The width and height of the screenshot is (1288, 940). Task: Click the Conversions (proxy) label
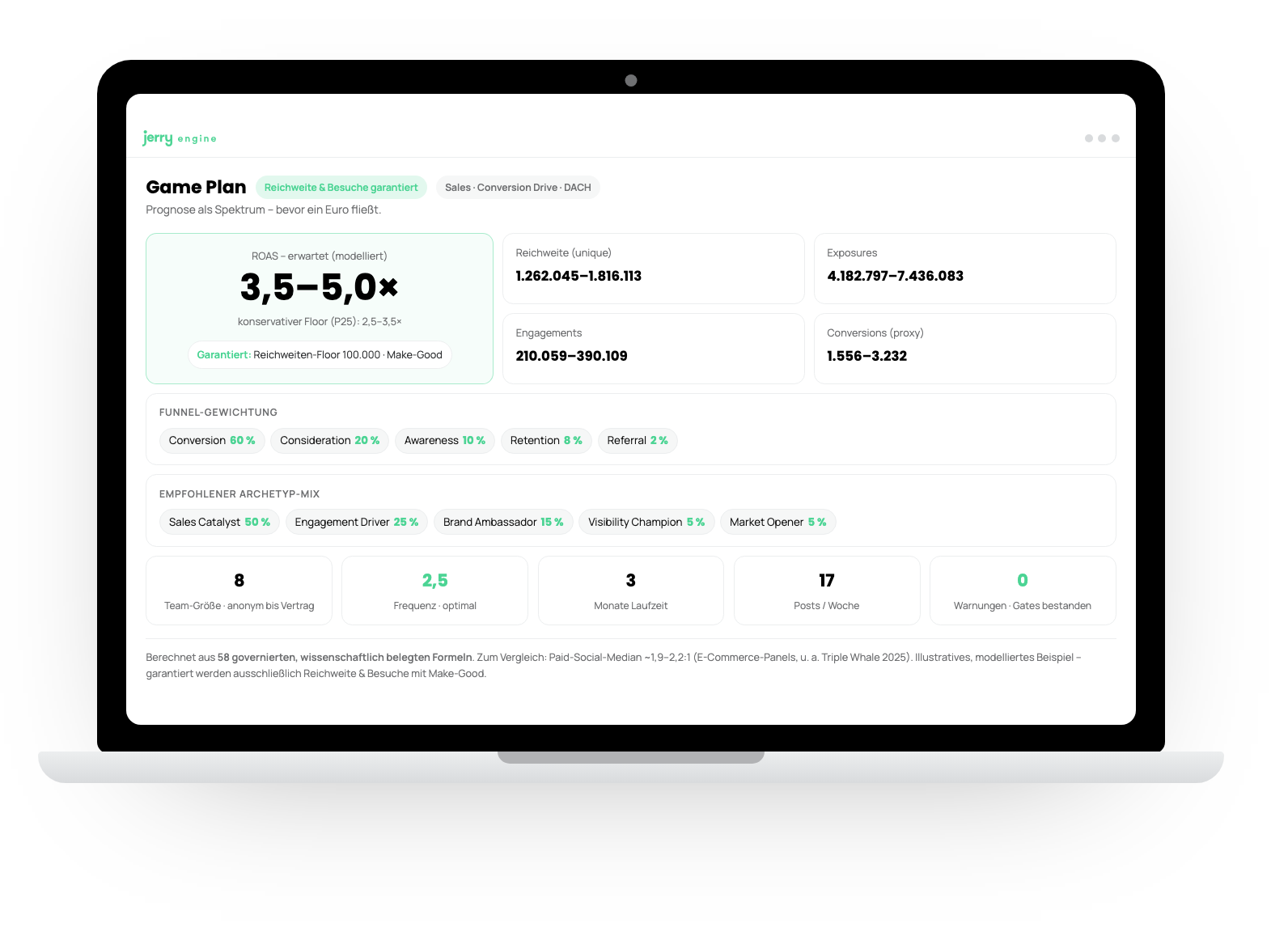875,333
